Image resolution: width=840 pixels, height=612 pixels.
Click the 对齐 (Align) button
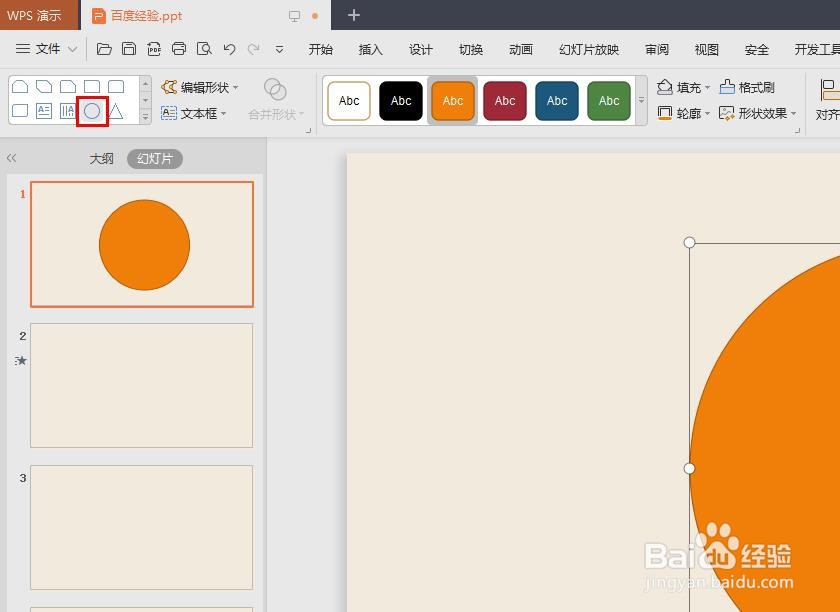(828, 100)
